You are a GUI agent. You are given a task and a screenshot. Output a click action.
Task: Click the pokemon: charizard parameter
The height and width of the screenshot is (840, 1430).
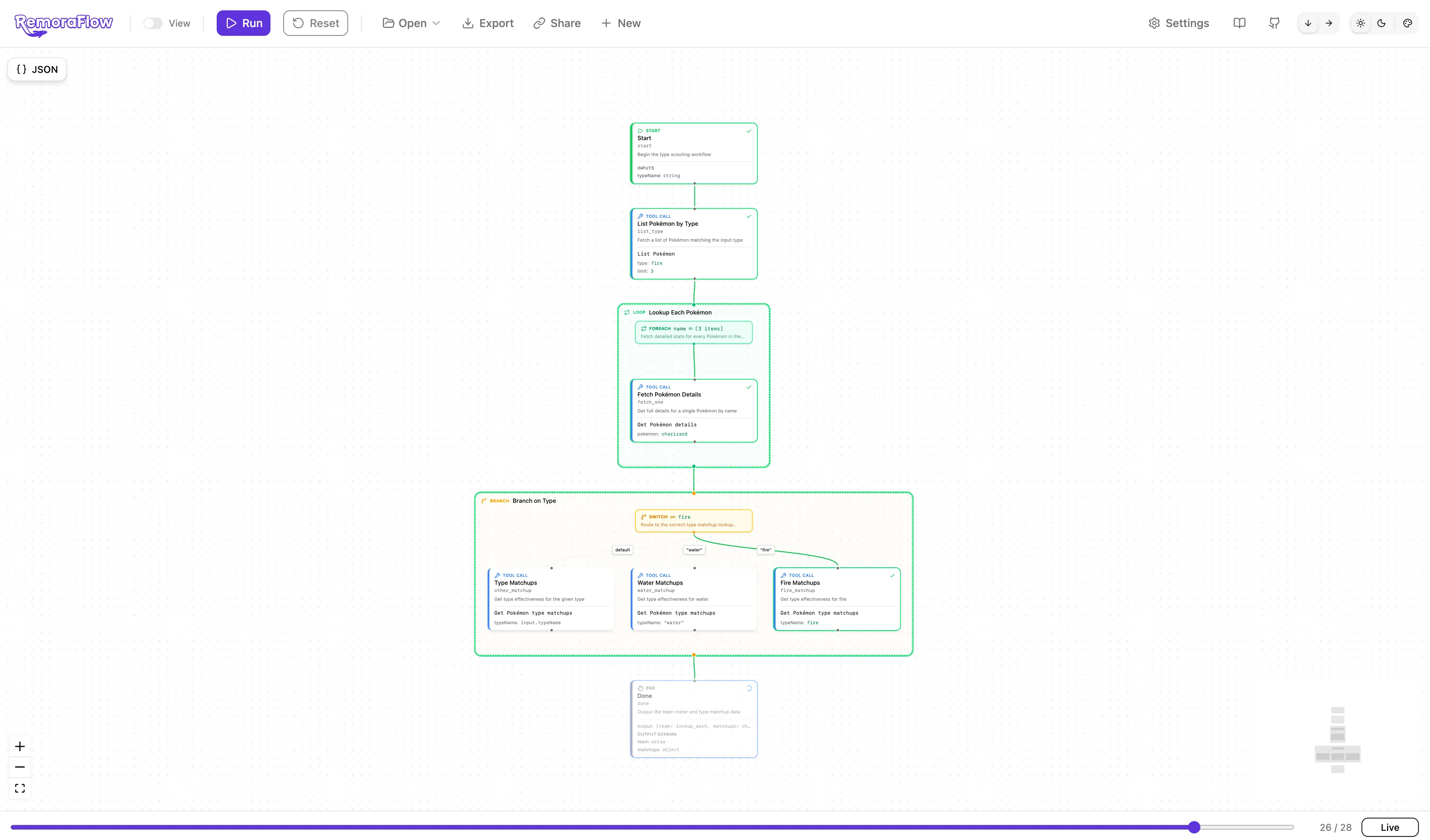click(662, 434)
